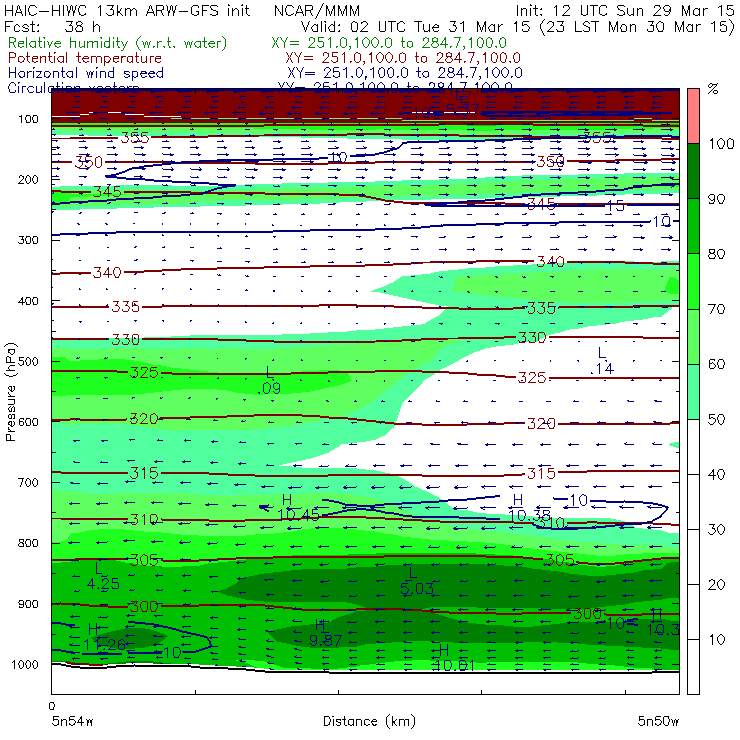Click the pressure axis tick '500'
Viewport: 740px width, 740px height.
pos(28,361)
